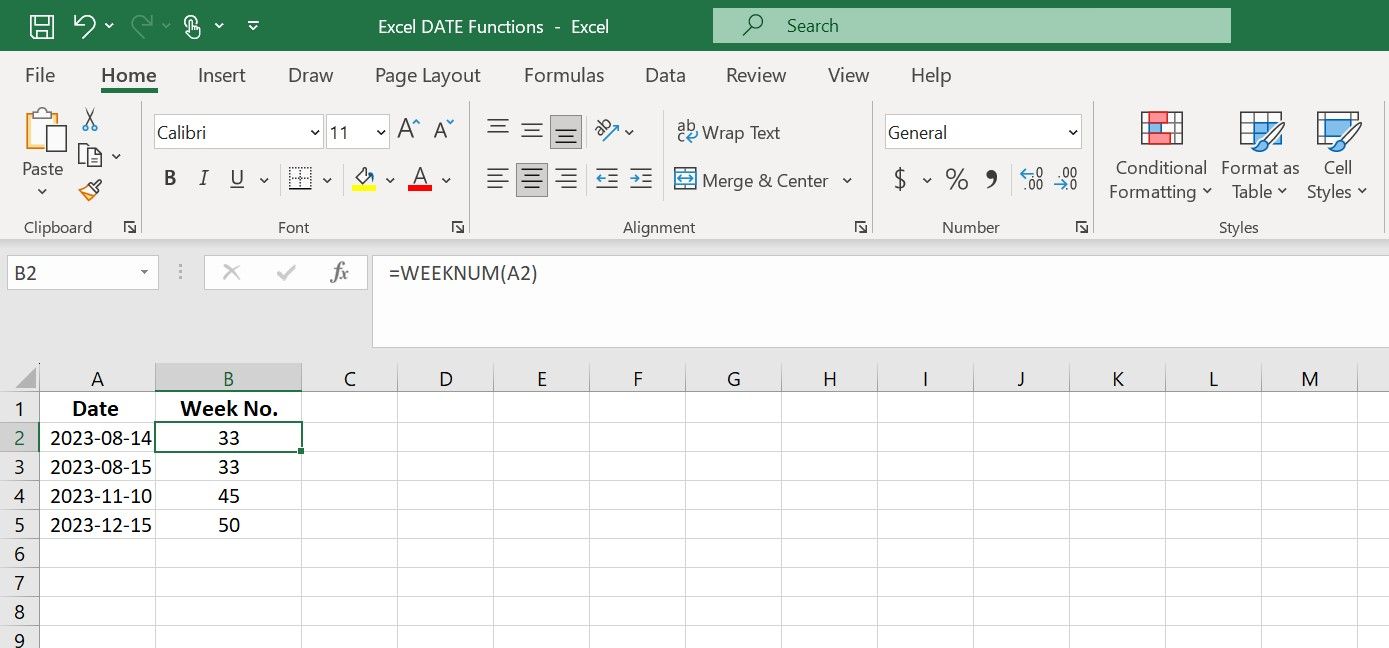Save the workbook
Image resolution: width=1389 pixels, height=648 pixels.
point(41,25)
